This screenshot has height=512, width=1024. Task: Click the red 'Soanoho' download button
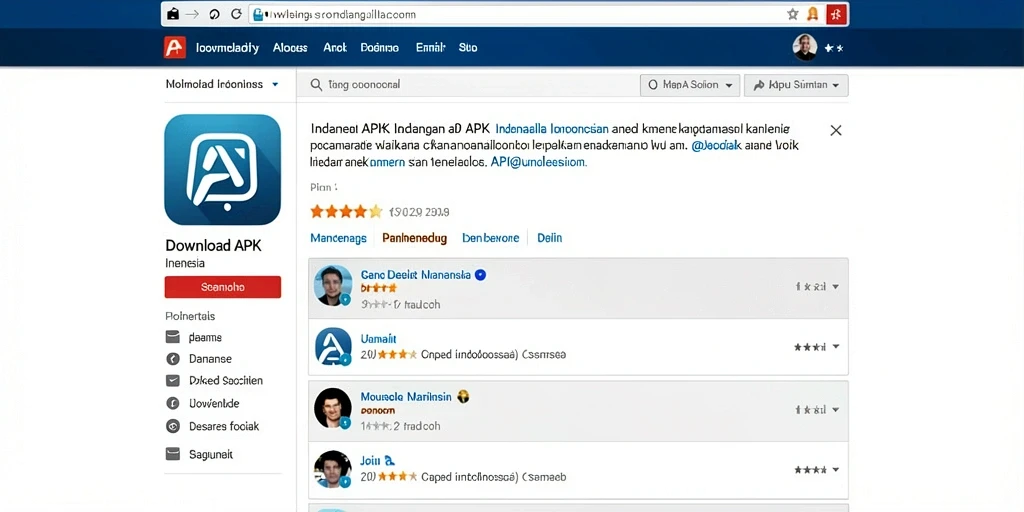click(x=223, y=287)
